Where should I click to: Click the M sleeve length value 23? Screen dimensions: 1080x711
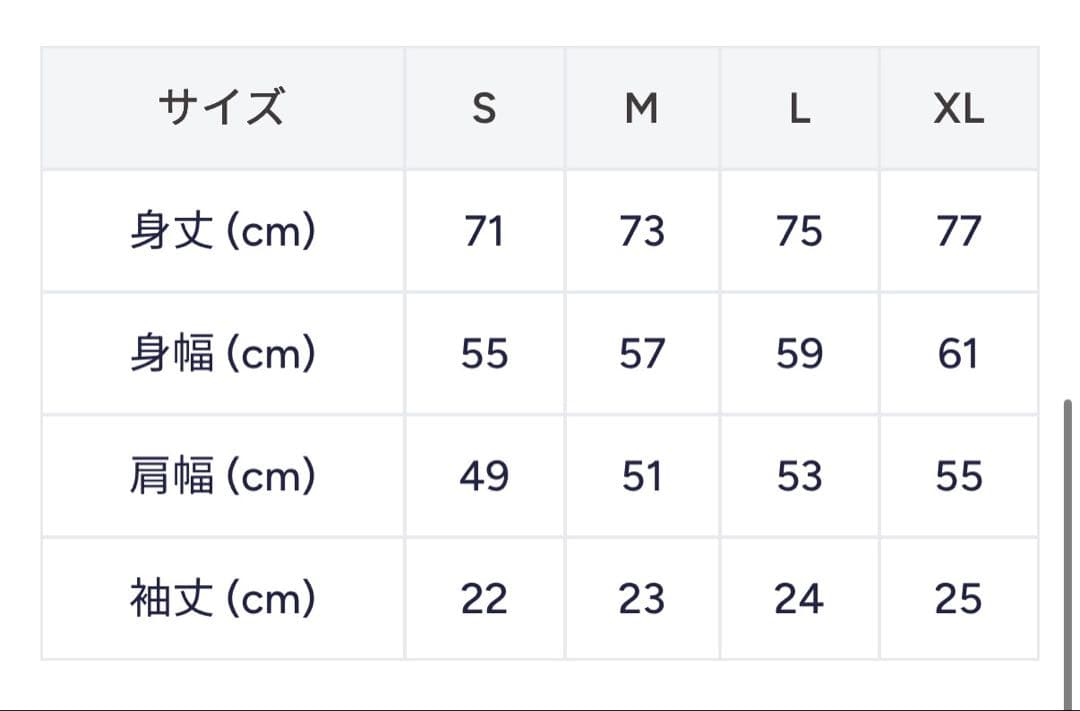point(641,599)
